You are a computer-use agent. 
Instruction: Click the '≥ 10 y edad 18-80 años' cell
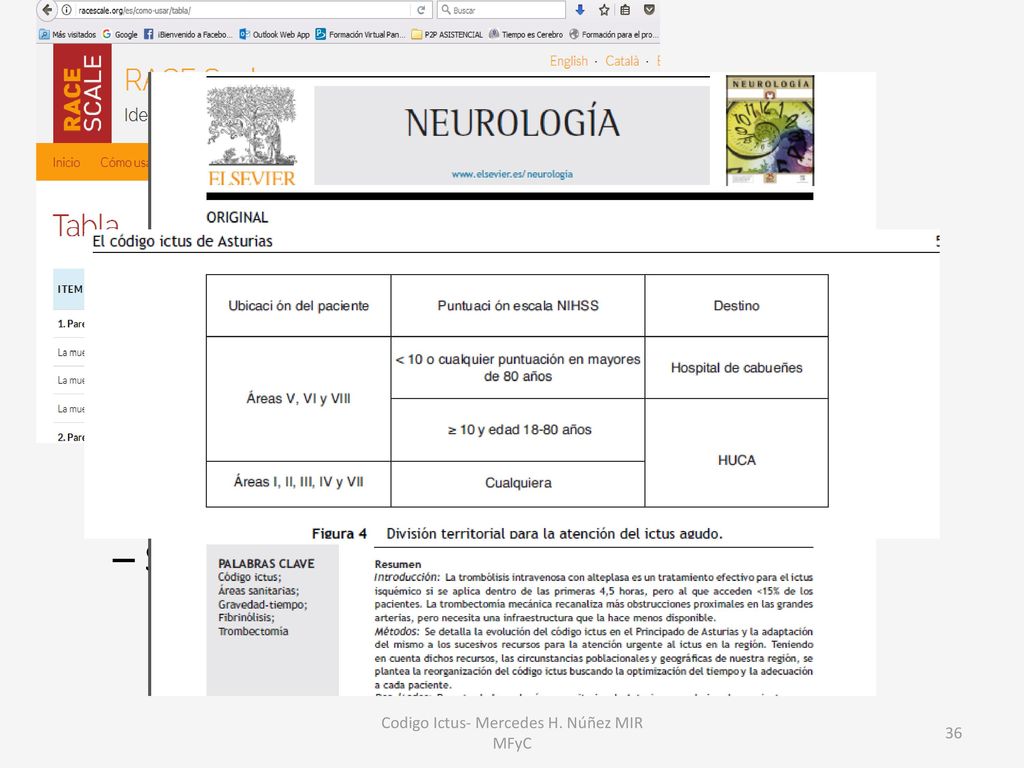[519, 430]
